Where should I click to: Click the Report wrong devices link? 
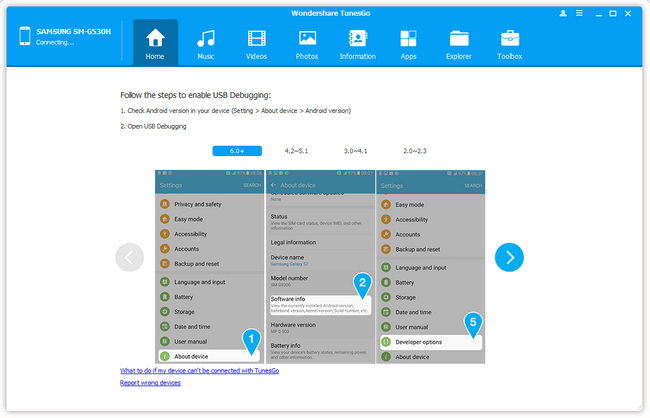coord(150,383)
